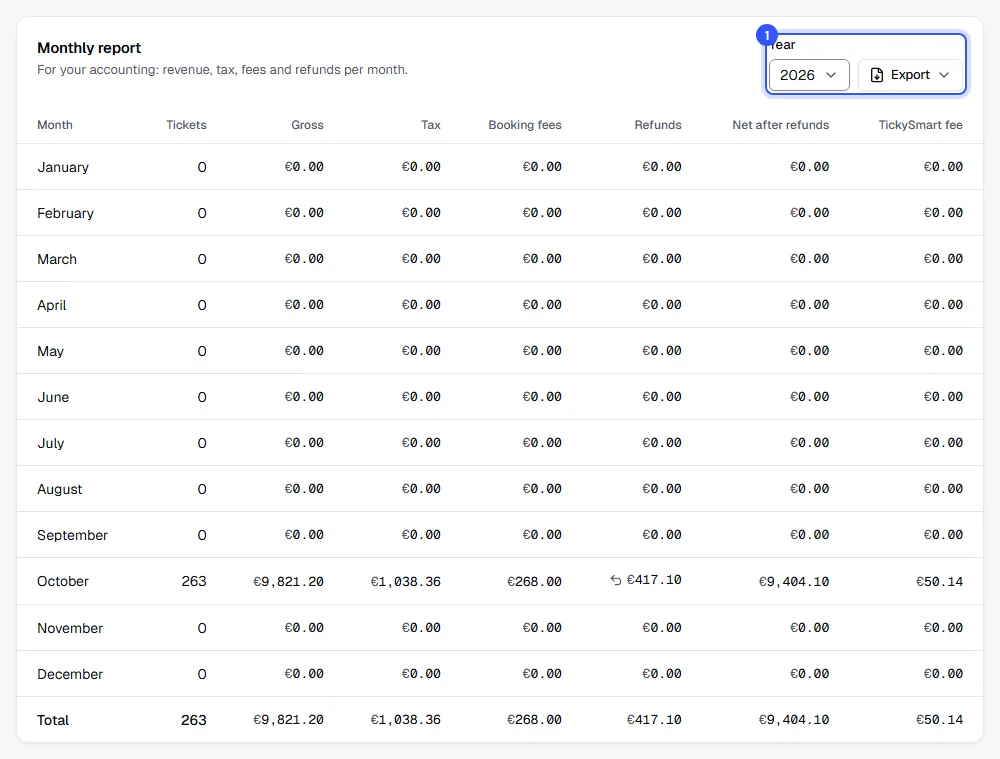Click October tax €1,038.36
This screenshot has height=759, width=1000.
tap(406, 581)
